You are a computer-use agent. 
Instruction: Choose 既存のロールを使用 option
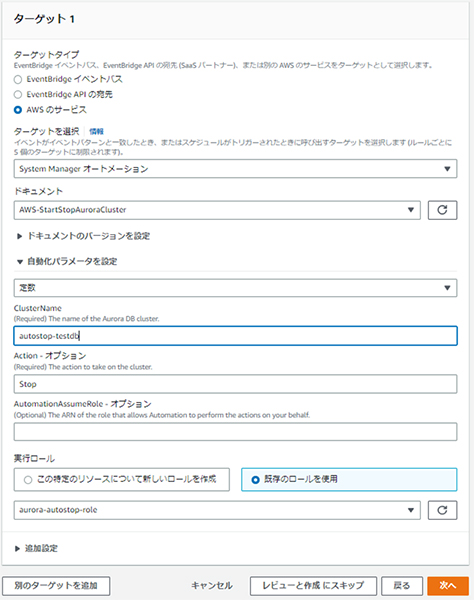tap(349, 479)
